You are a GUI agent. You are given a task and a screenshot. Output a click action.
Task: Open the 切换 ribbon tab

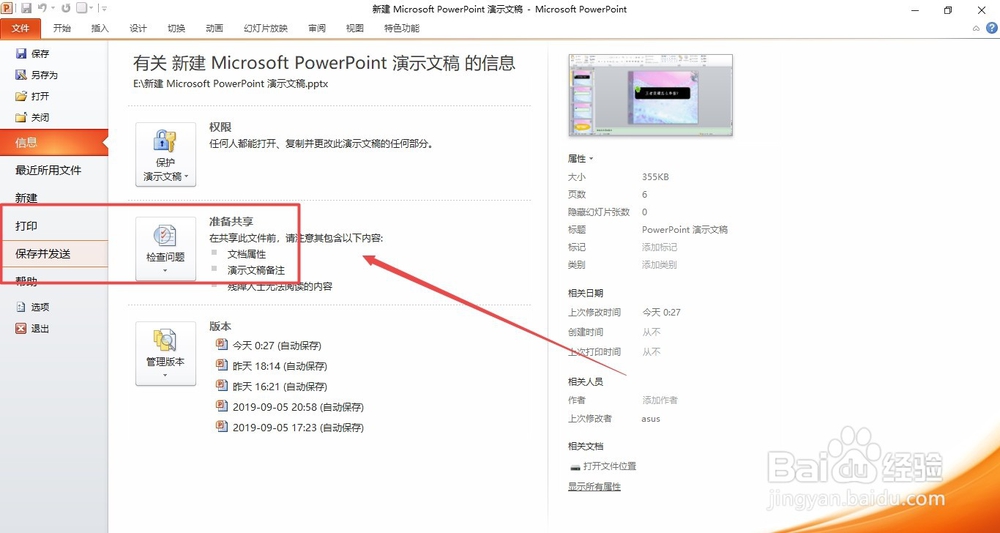tap(176, 29)
